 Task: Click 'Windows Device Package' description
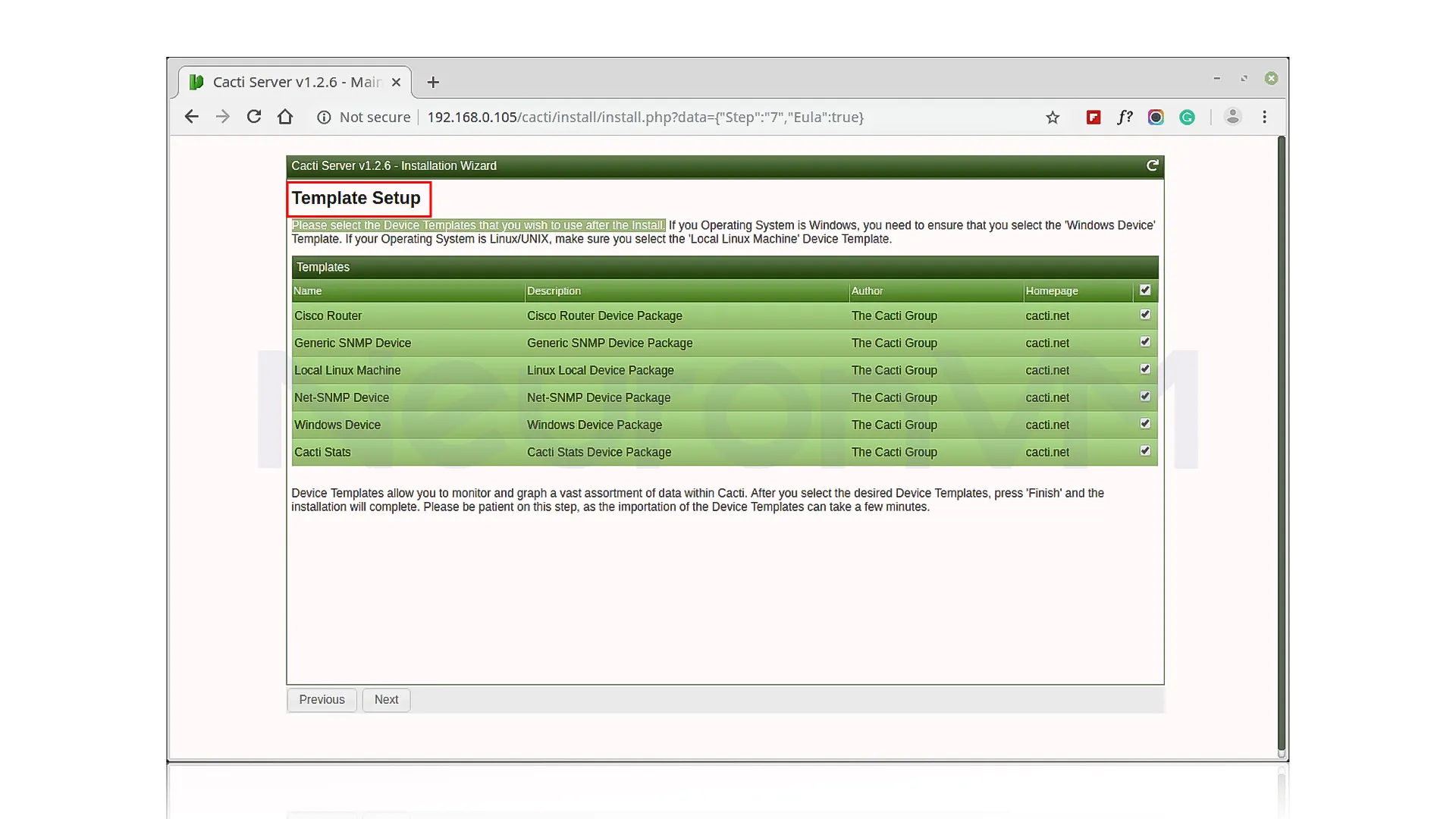(595, 425)
